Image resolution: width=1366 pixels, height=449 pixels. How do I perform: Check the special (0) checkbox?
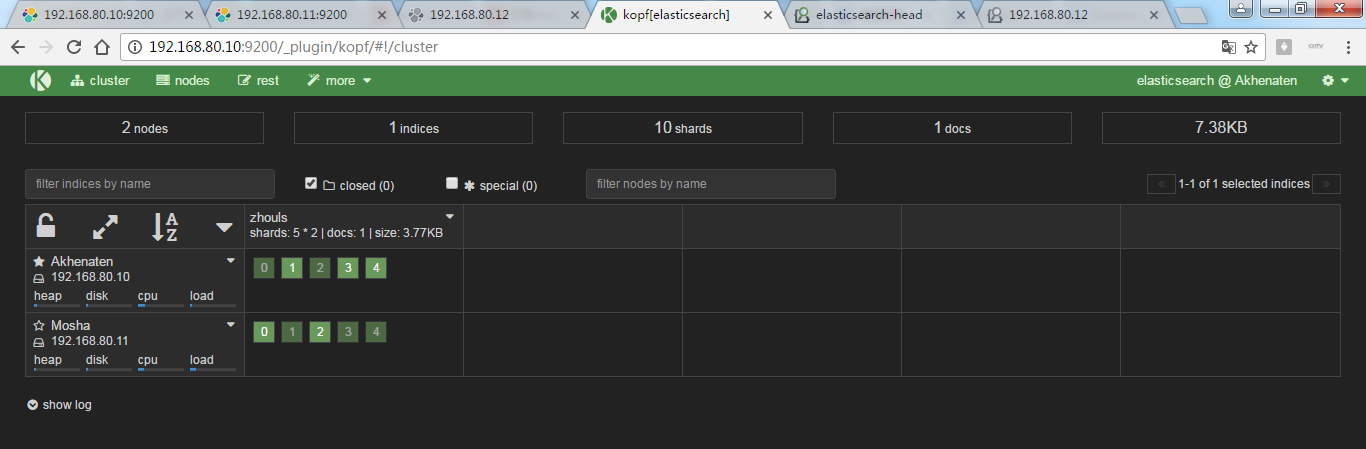tap(452, 183)
